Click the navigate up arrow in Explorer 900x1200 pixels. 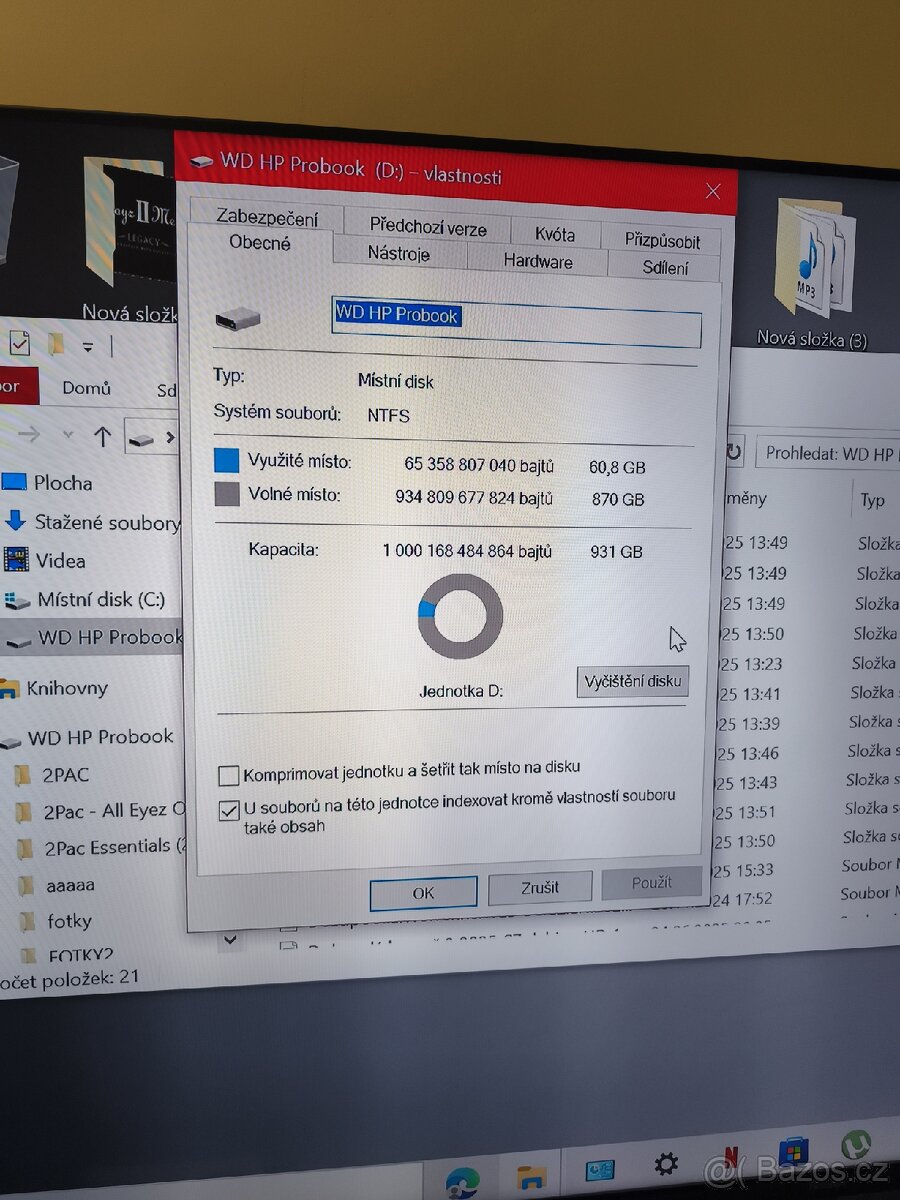[103, 434]
